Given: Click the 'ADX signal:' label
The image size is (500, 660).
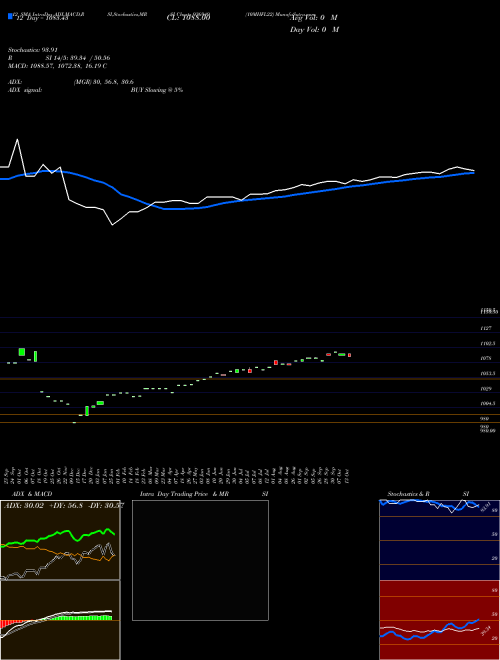Looking at the screenshot, I should point(25,90).
